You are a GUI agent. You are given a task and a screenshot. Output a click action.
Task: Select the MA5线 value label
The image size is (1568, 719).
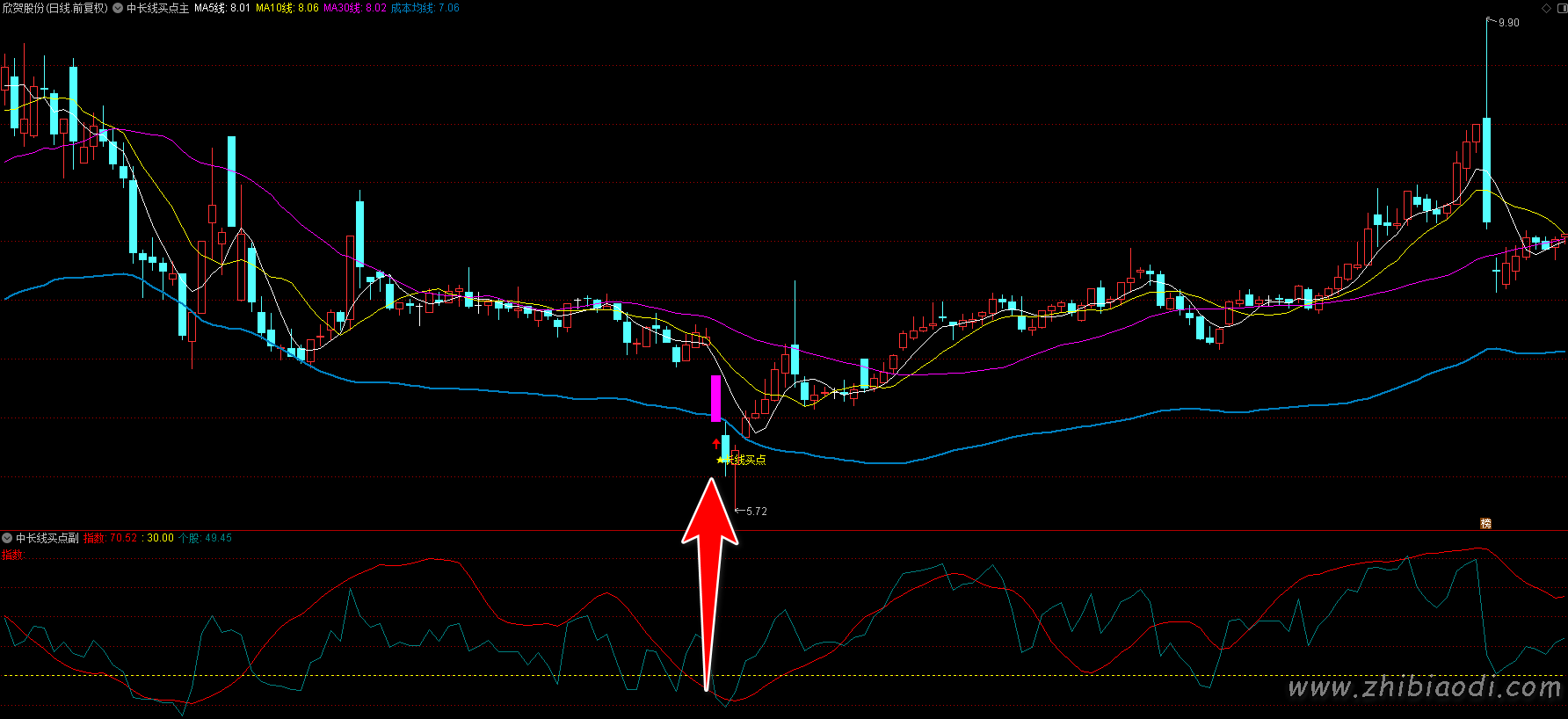222,8
